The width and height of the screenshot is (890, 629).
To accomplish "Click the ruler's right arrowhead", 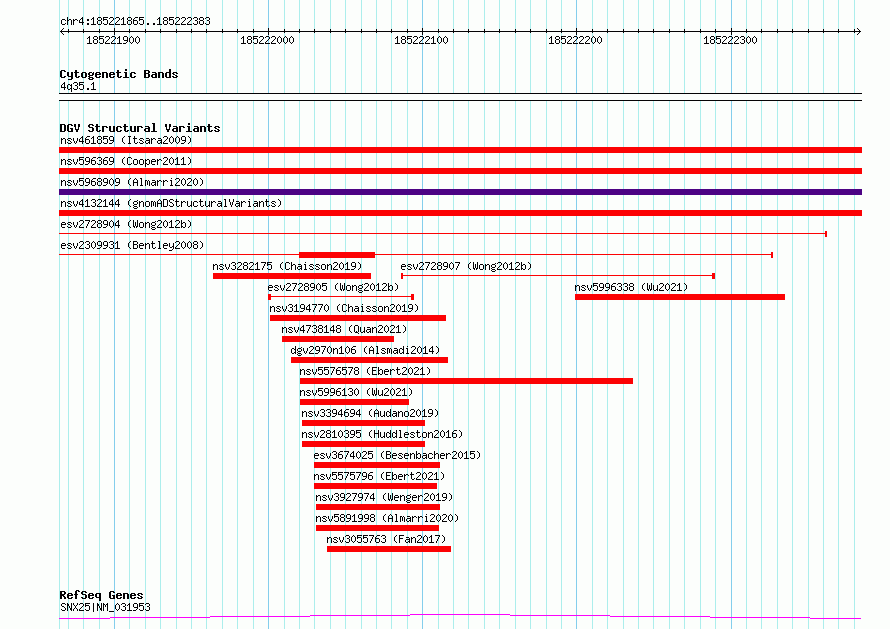I will 858,32.
